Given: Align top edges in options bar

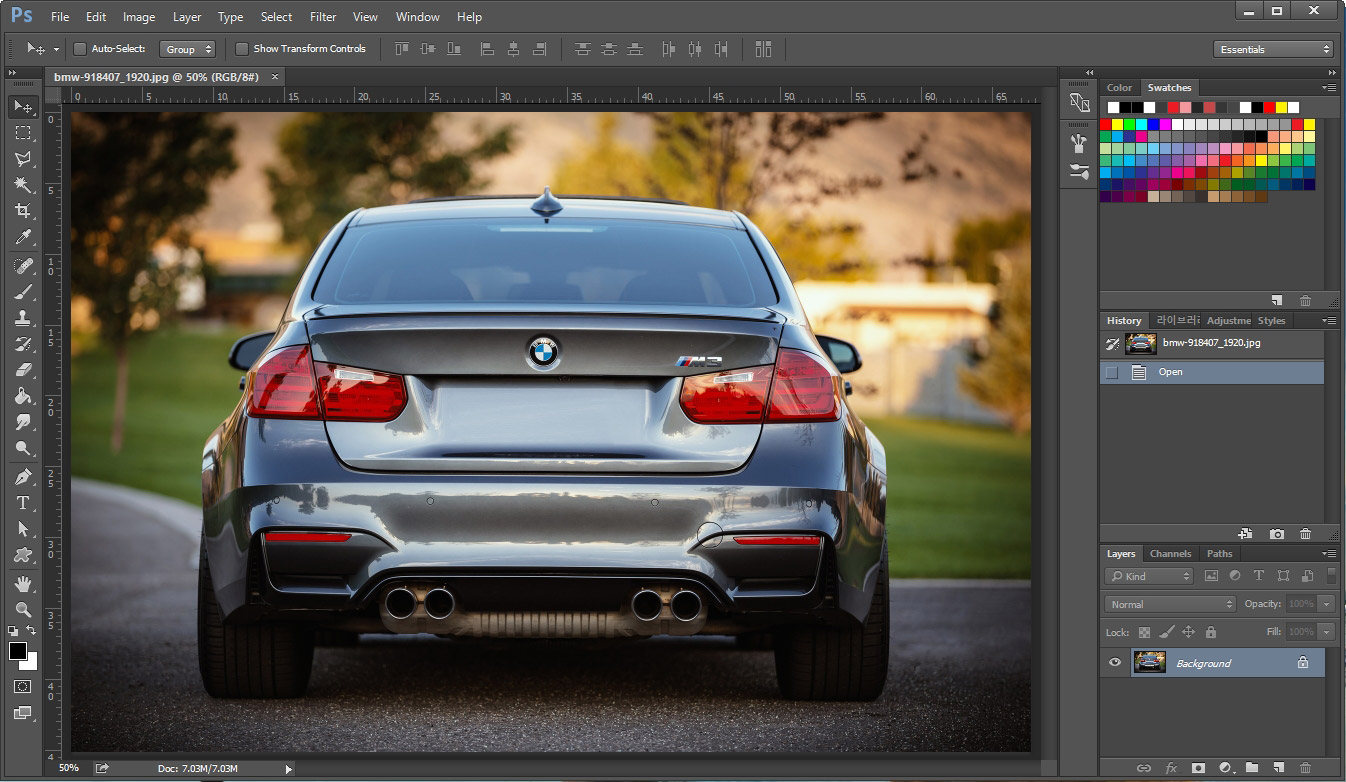Looking at the screenshot, I should pyautogui.click(x=402, y=48).
